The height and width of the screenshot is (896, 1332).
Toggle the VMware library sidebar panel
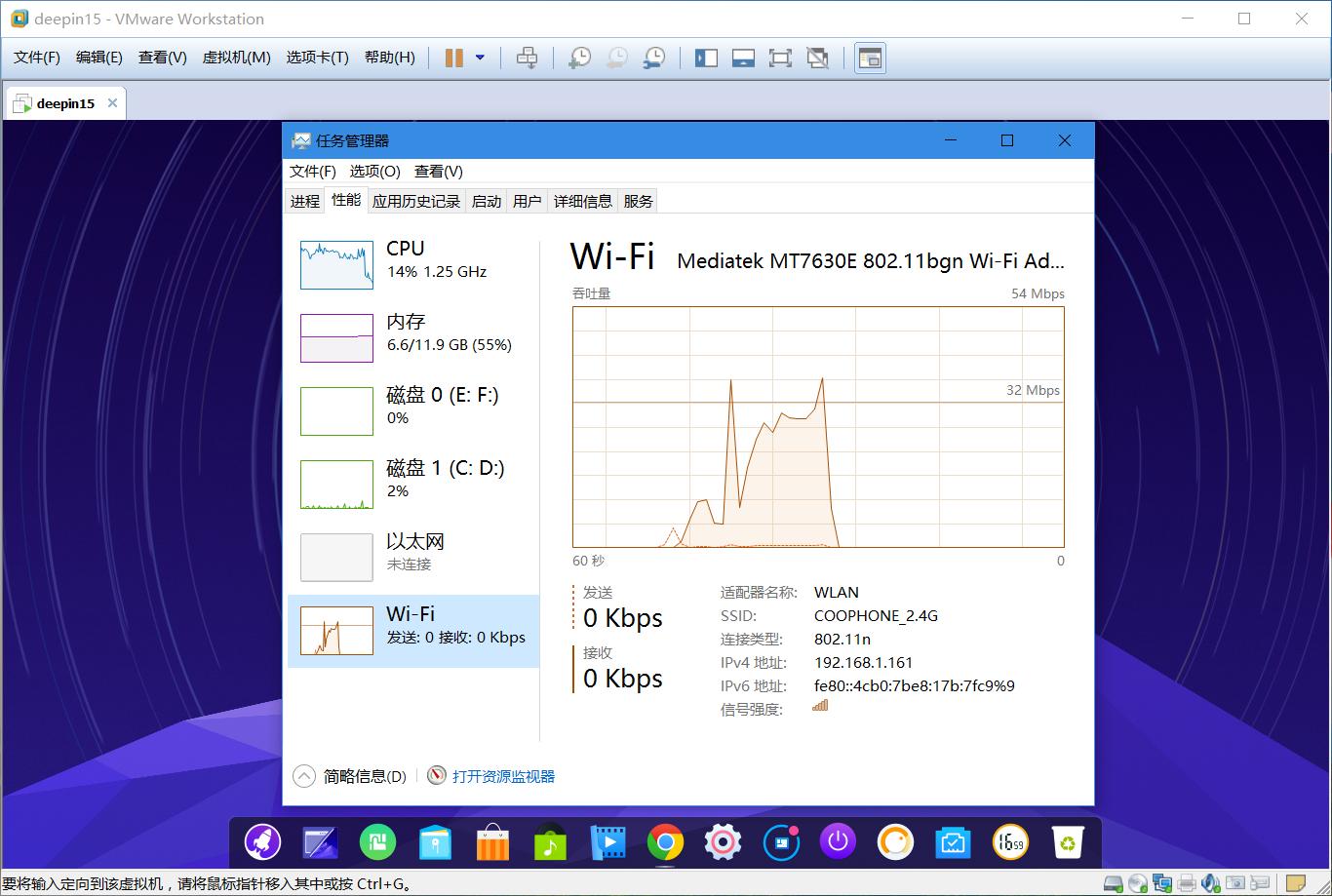[705, 58]
